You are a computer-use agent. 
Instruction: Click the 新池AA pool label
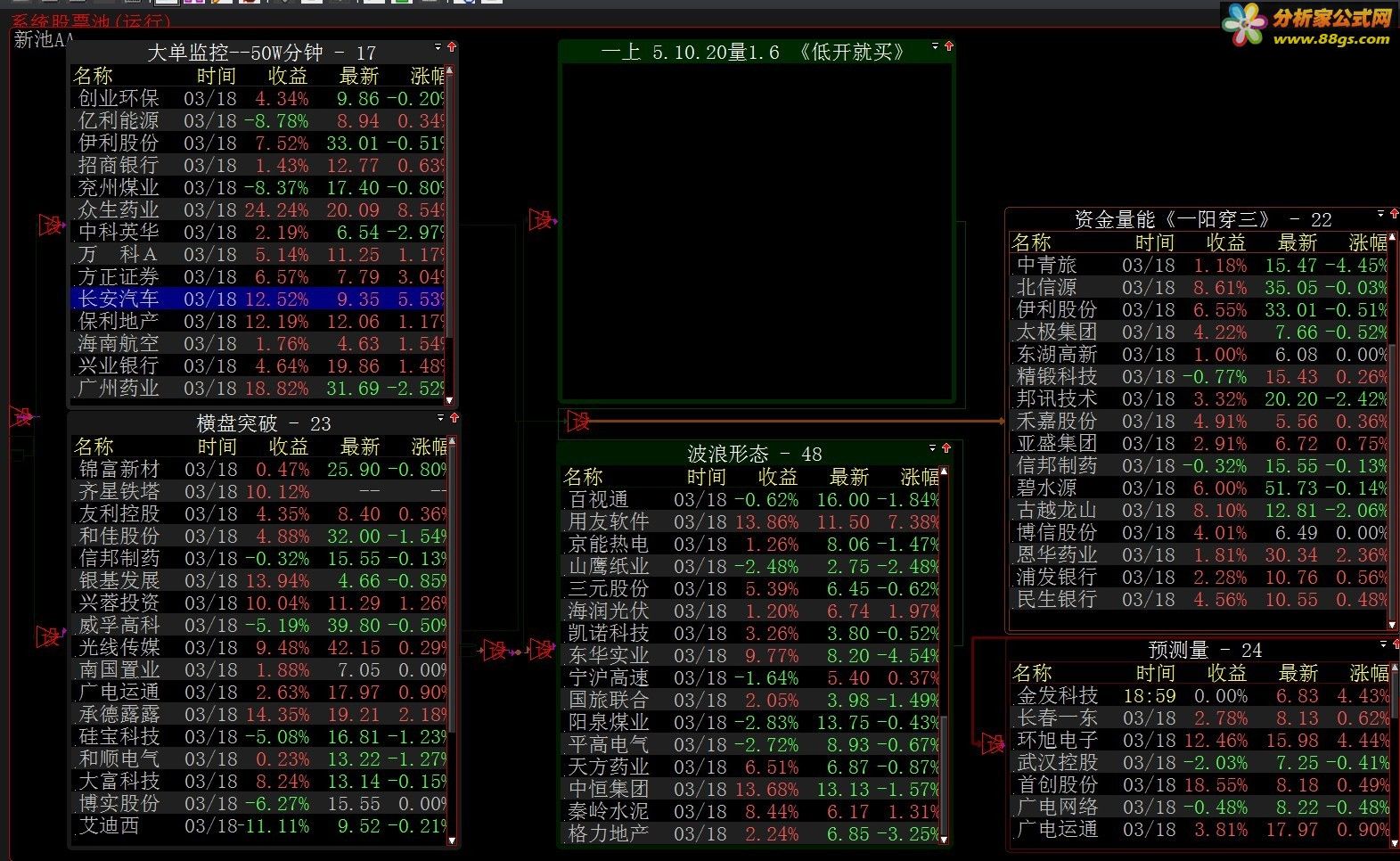[44, 39]
